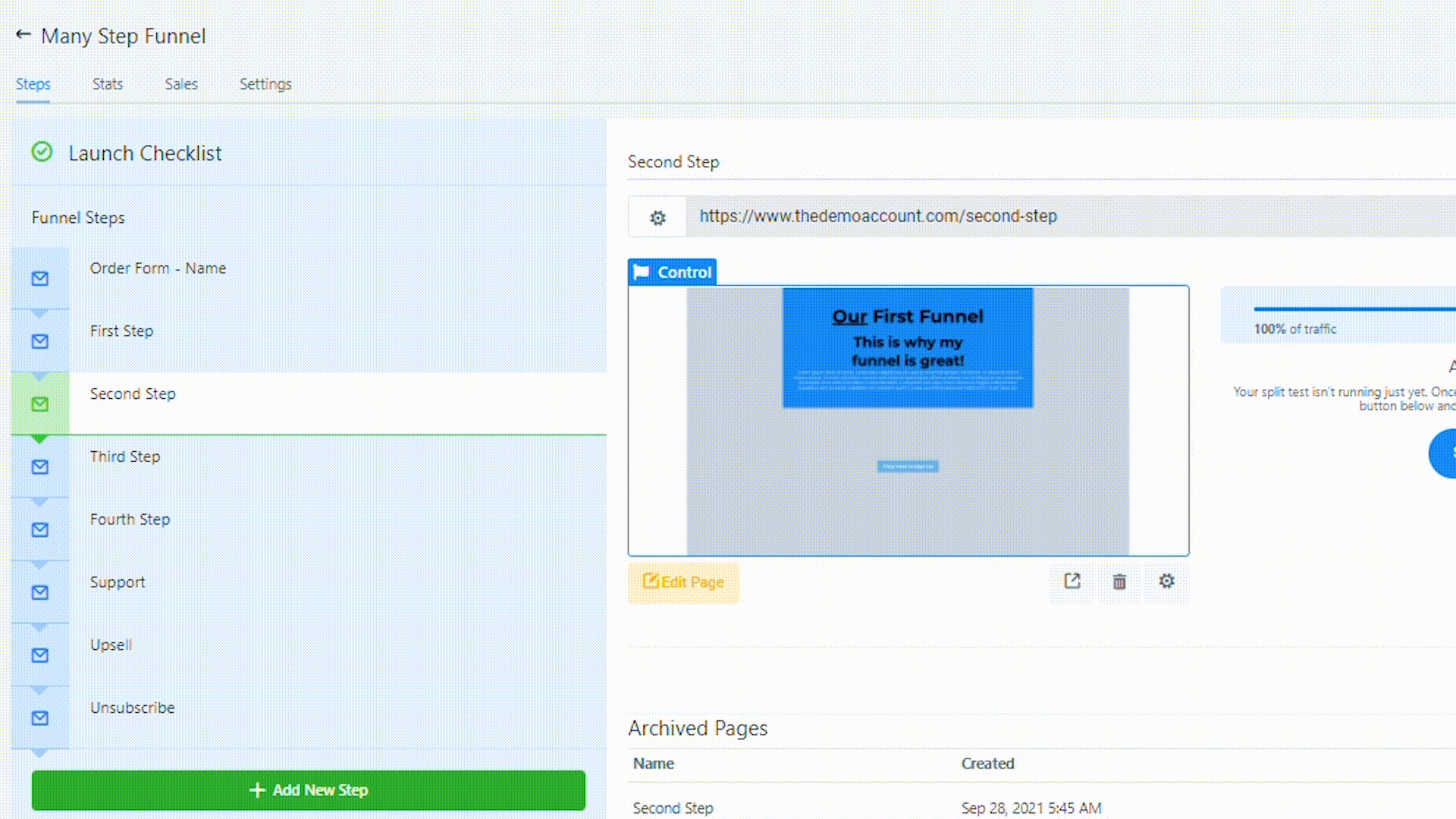Click the Launch Checklist checkmark icon
Screen dimensions: 1456x819
click(42, 152)
